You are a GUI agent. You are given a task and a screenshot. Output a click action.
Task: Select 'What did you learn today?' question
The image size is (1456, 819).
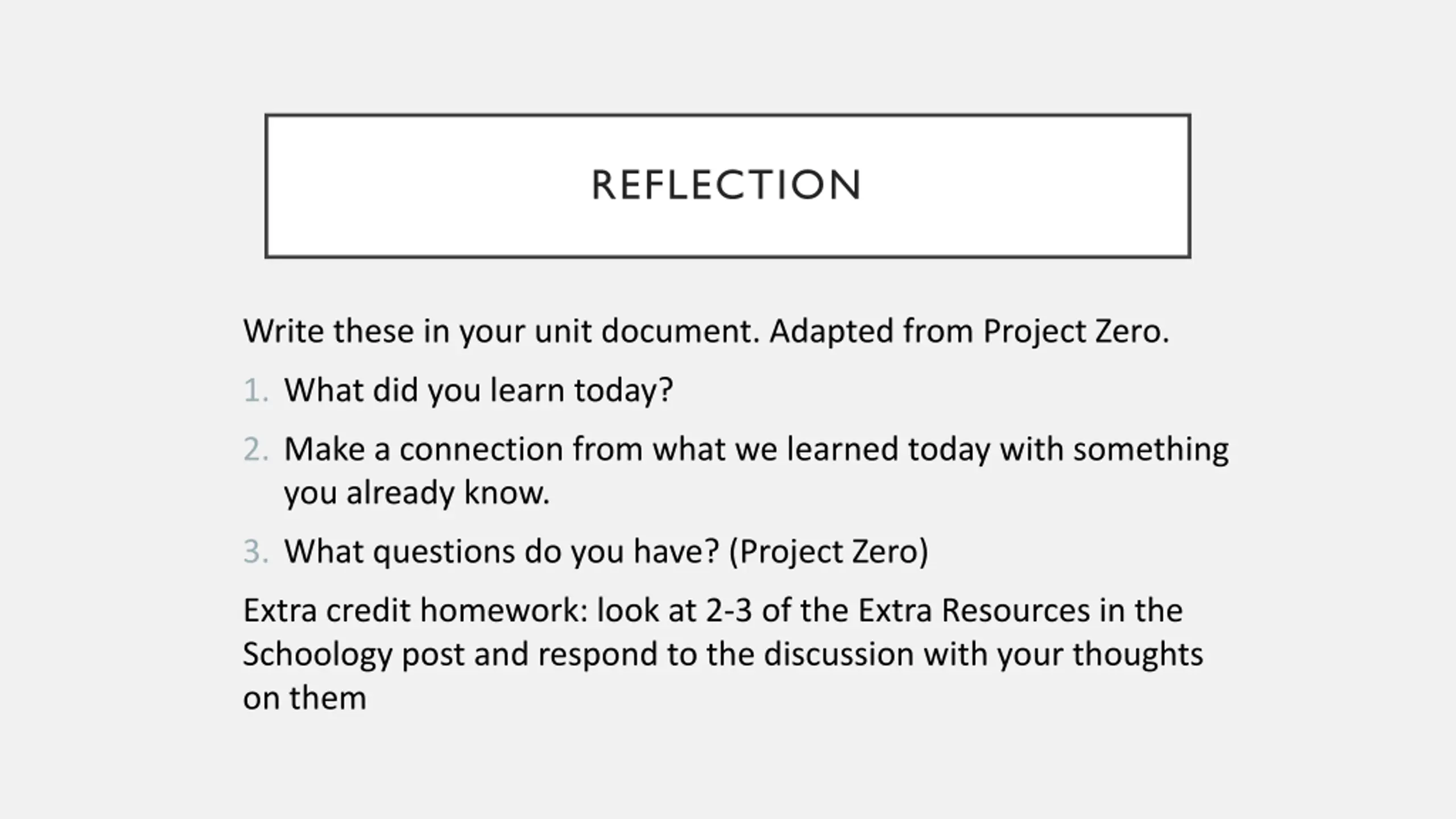coord(478,391)
